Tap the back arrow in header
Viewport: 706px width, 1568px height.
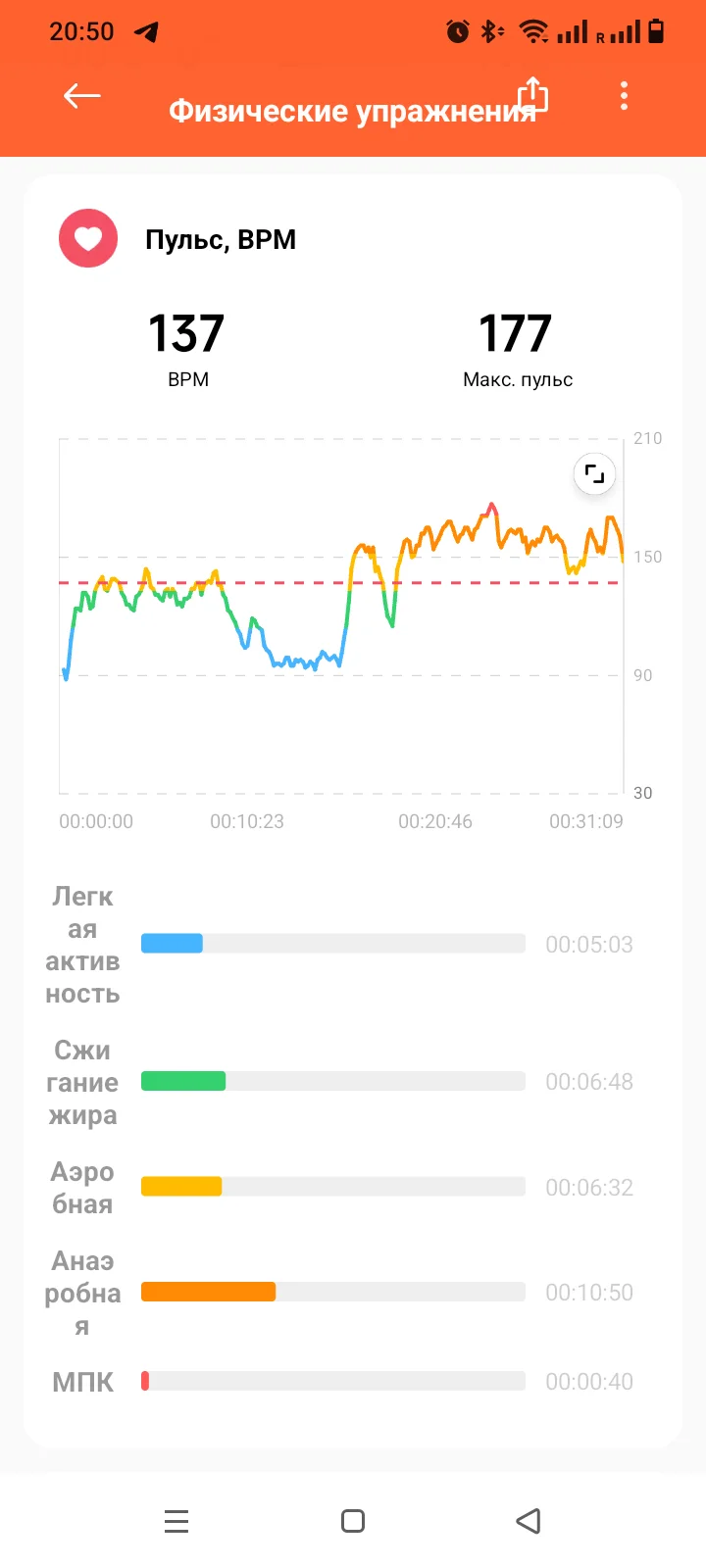tap(82, 96)
